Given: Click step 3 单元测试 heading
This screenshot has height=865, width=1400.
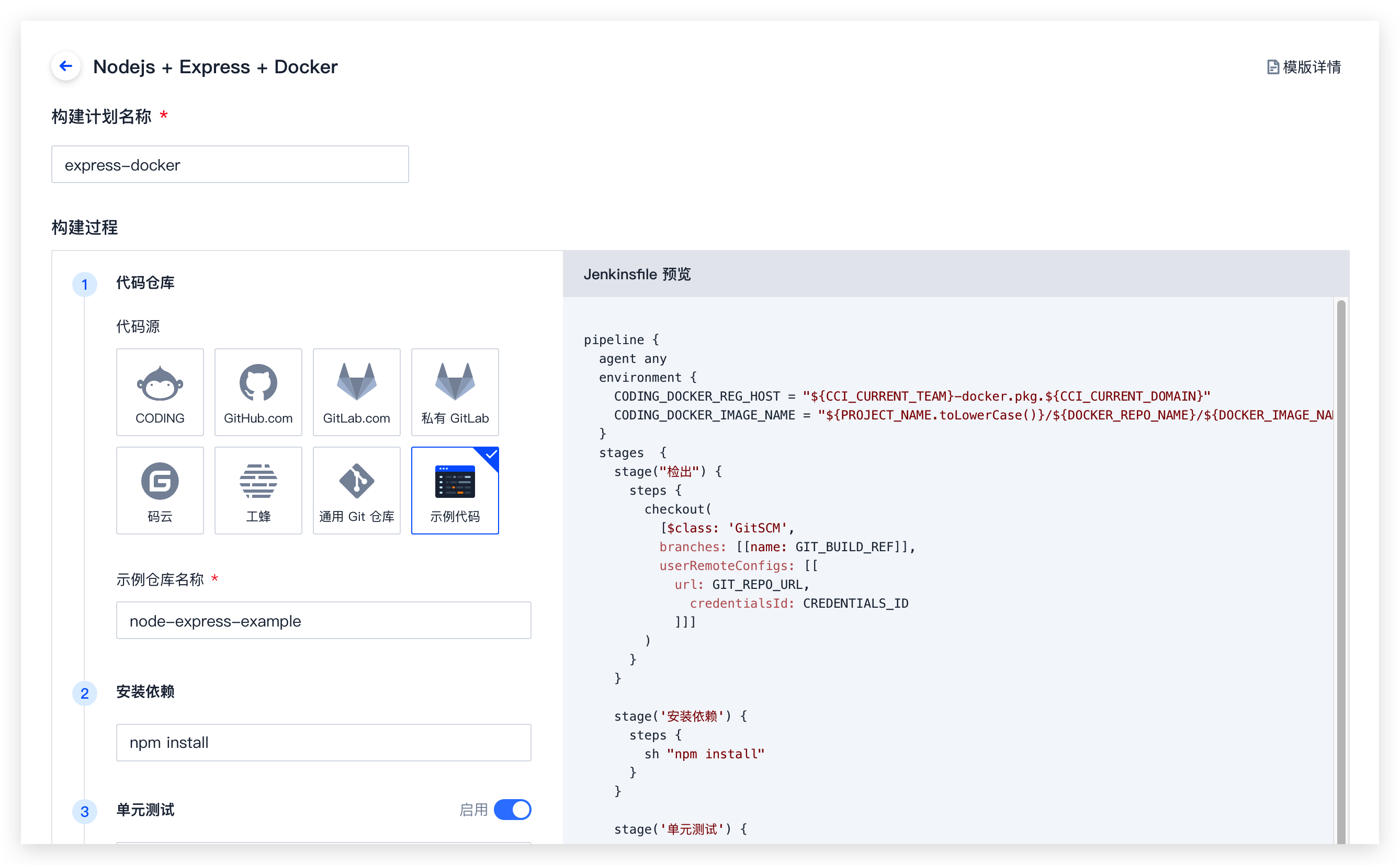Looking at the screenshot, I should (145, 810).
